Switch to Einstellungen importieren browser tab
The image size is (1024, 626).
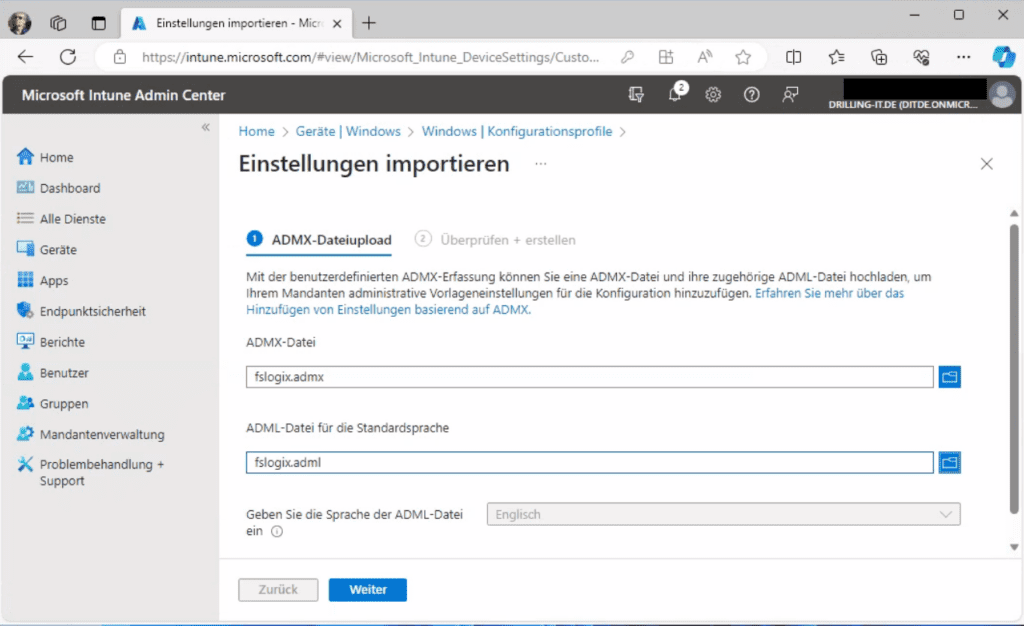click(x=235, y=23)
